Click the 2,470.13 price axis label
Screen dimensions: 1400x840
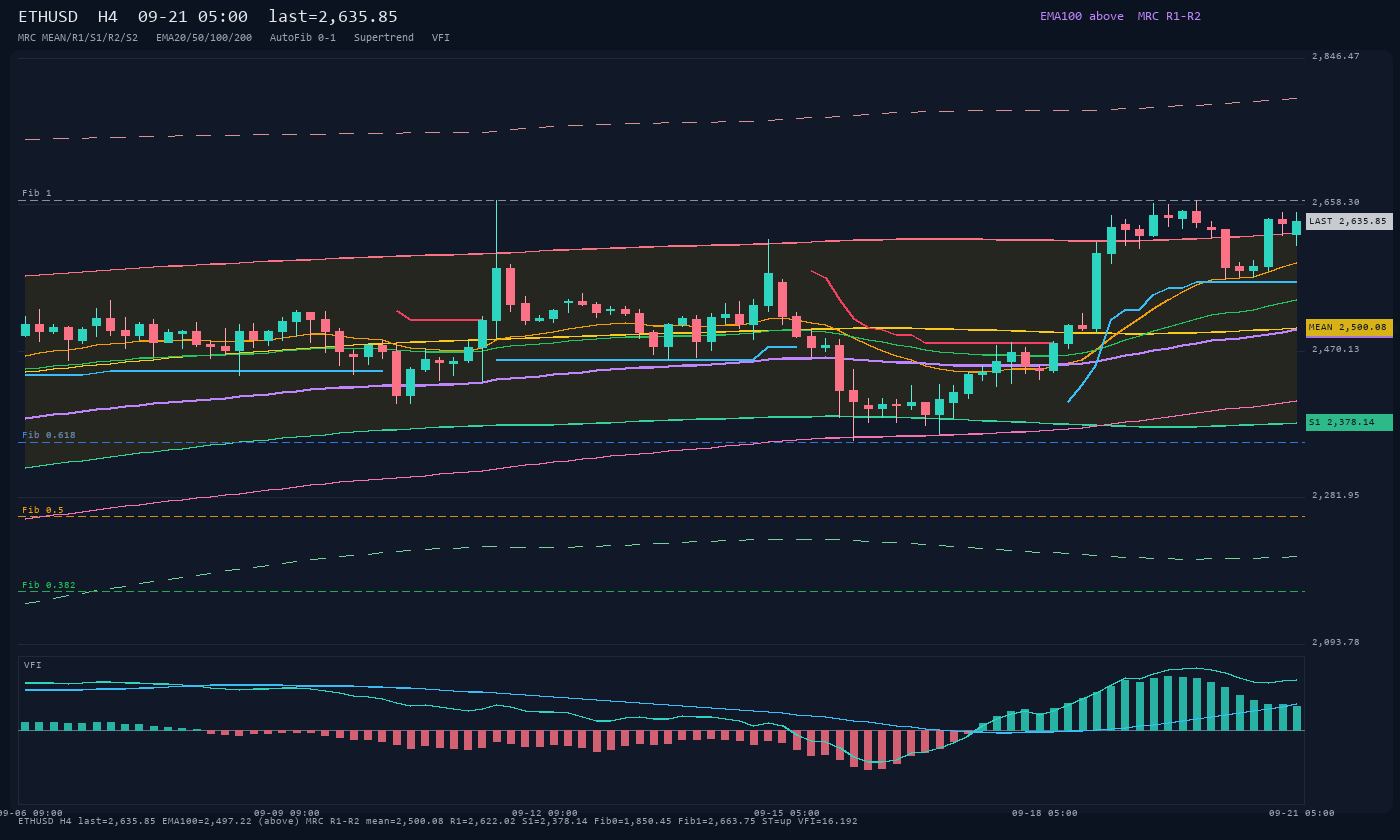coord(1336,349)
